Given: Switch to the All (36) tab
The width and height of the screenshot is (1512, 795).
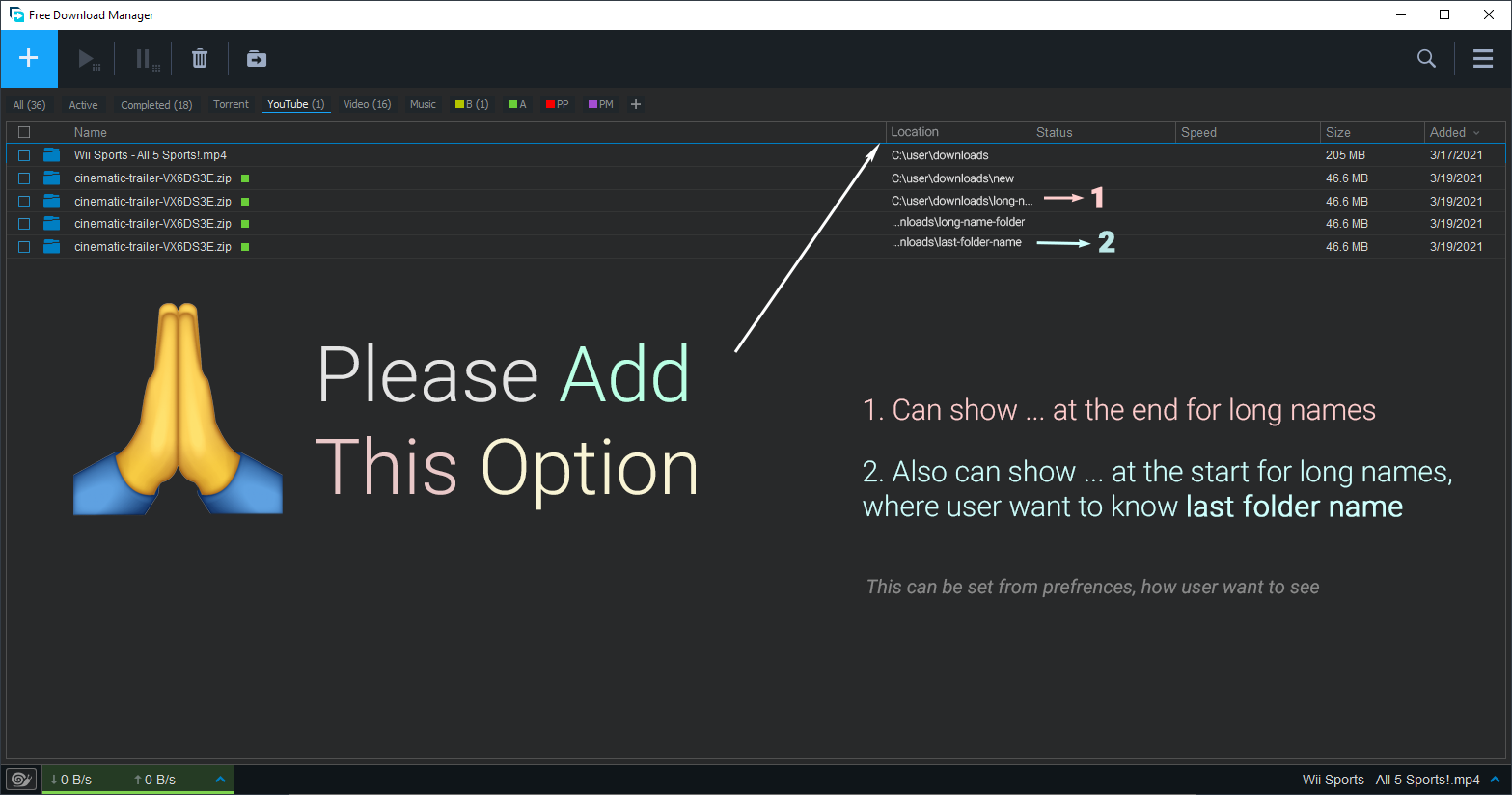Looking at the screenshot, I should pos(29,105).
